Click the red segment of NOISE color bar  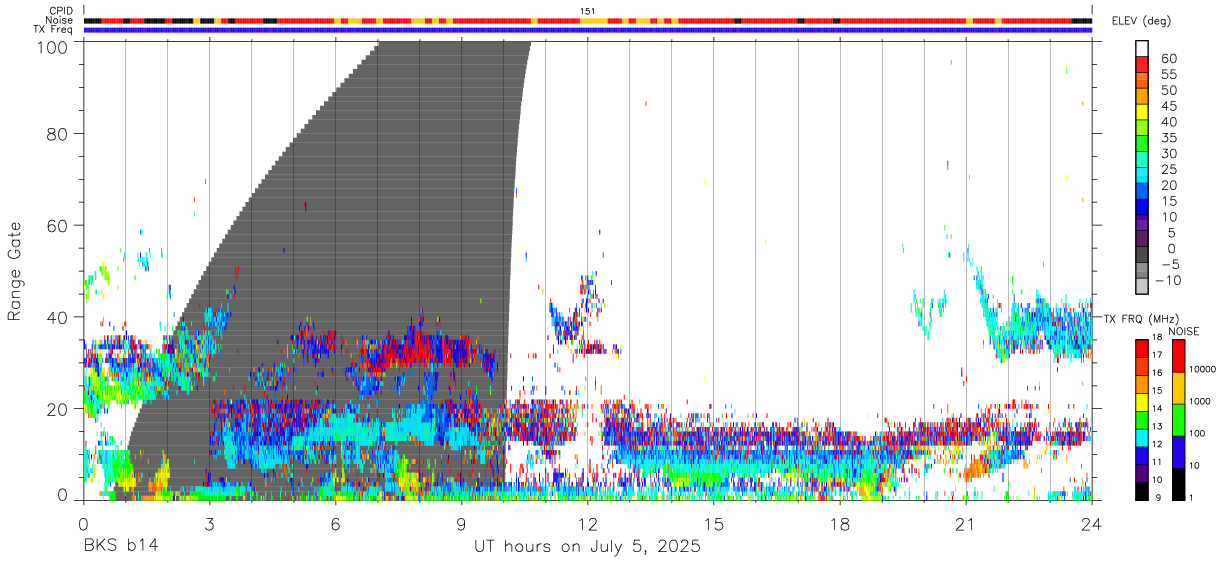point(1178,356)
